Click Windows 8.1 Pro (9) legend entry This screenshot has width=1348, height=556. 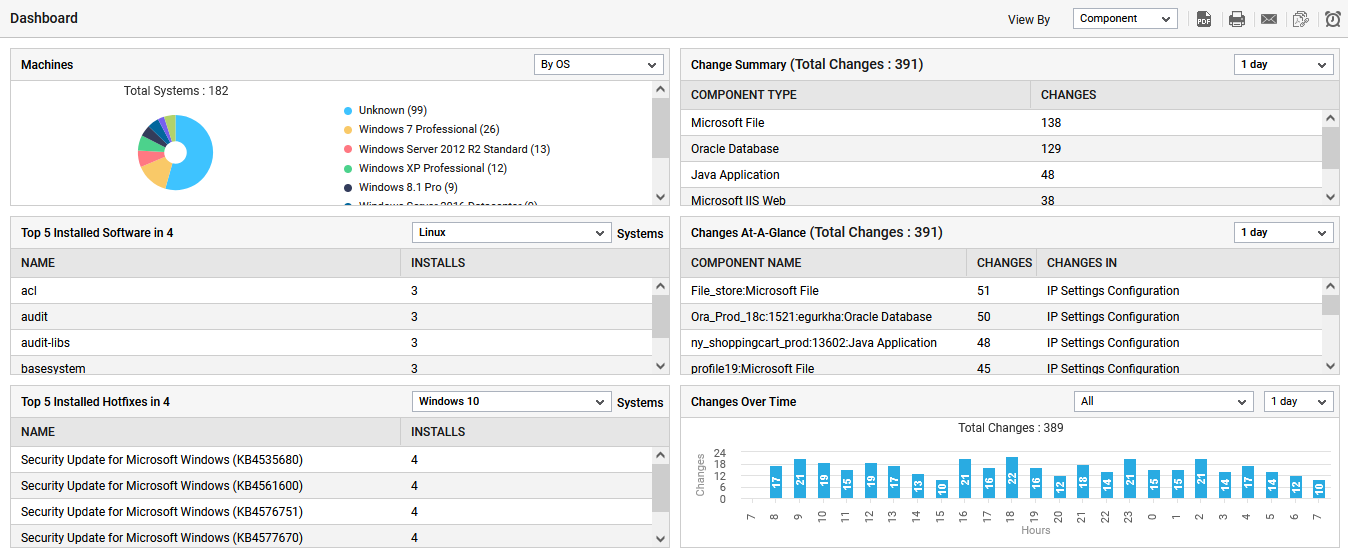(x=401, y=187)
